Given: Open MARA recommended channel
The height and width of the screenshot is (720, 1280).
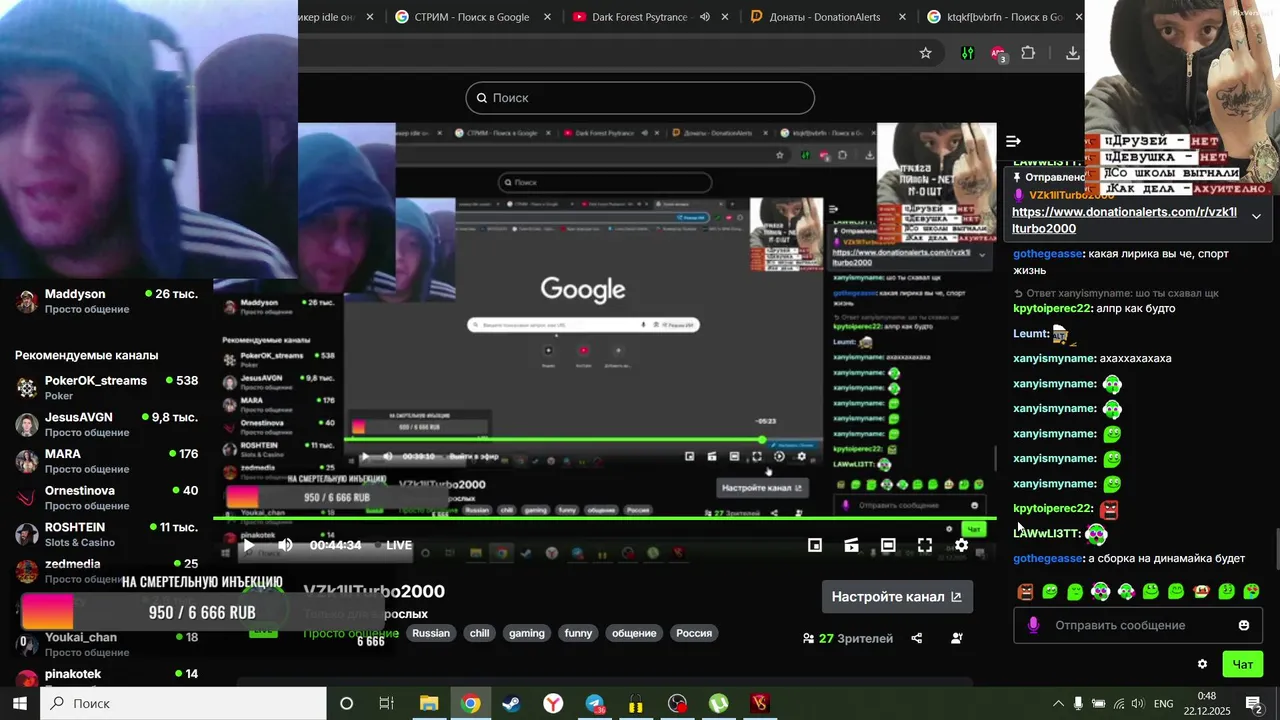Looking at the screenshot, I should click(x=106, y=461).
